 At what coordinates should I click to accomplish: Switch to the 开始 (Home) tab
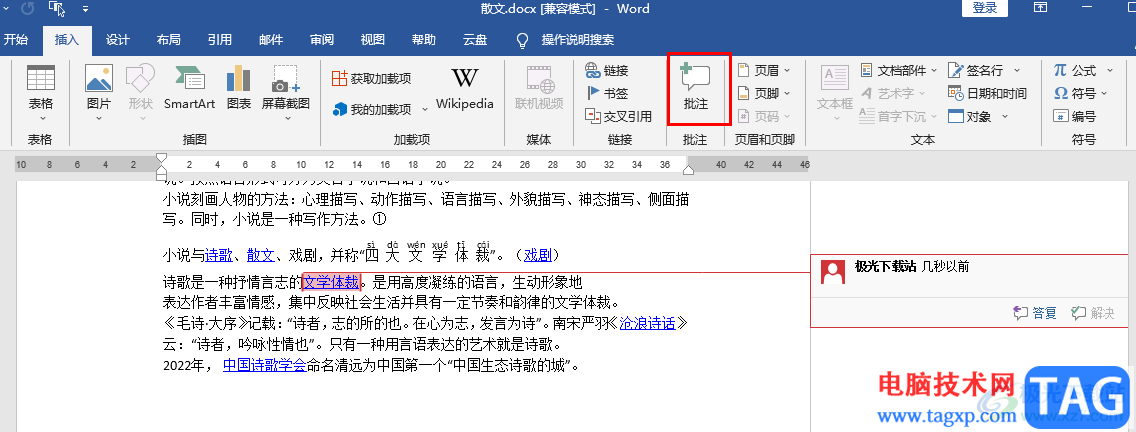pos(16,40)
